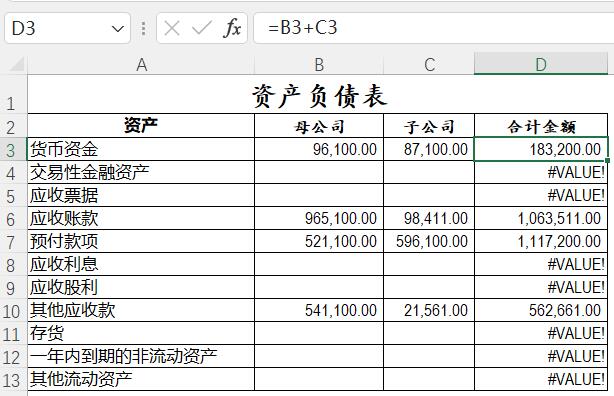This screenshot has width=614, height=396.
Task: Select cell with 965,100.00
Action: (319, 218)
